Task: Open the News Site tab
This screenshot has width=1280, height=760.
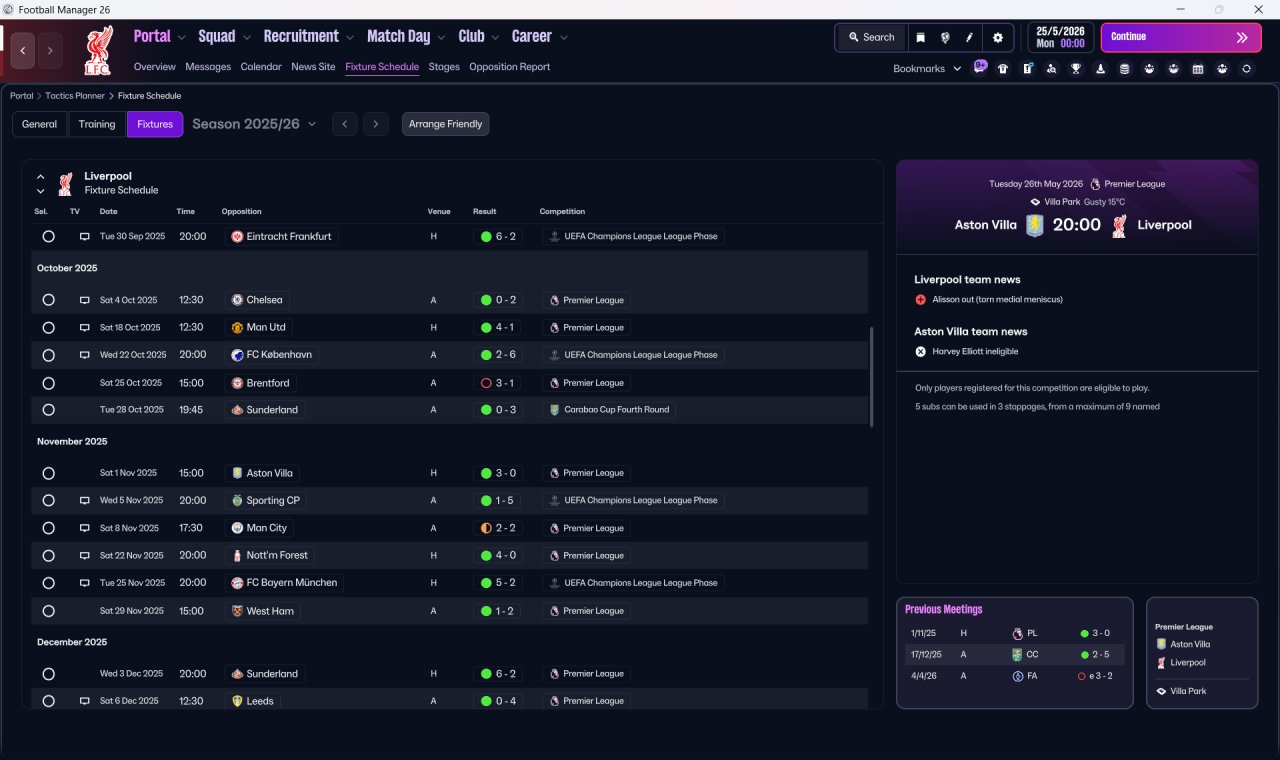Action: click(313, 67)
